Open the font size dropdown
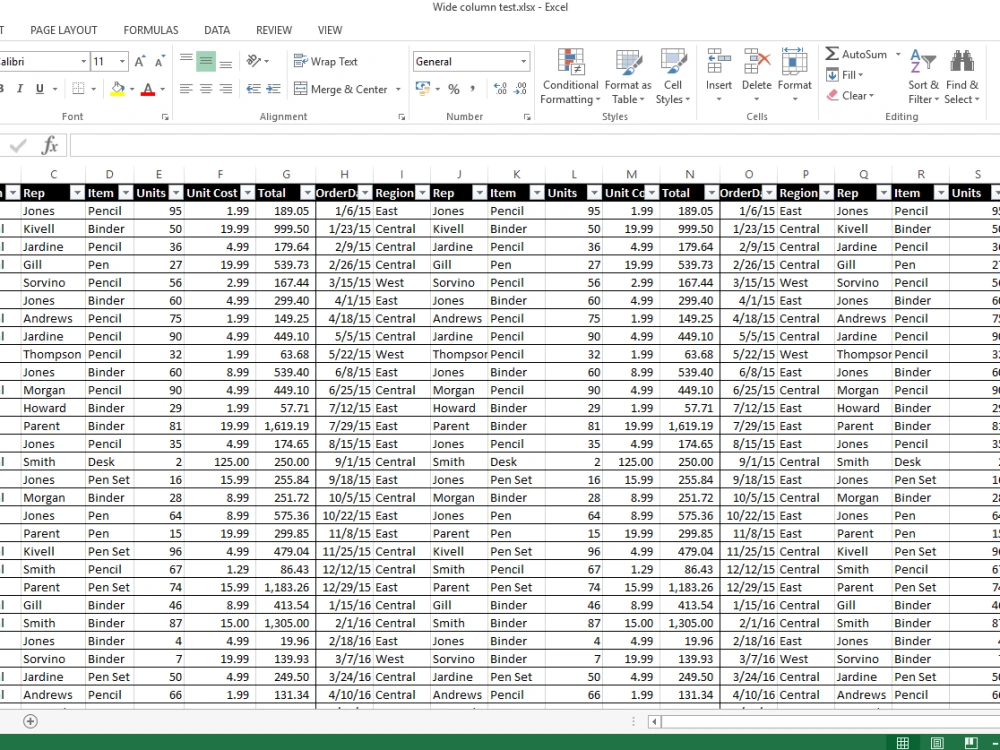 click(x=122, y=61)
